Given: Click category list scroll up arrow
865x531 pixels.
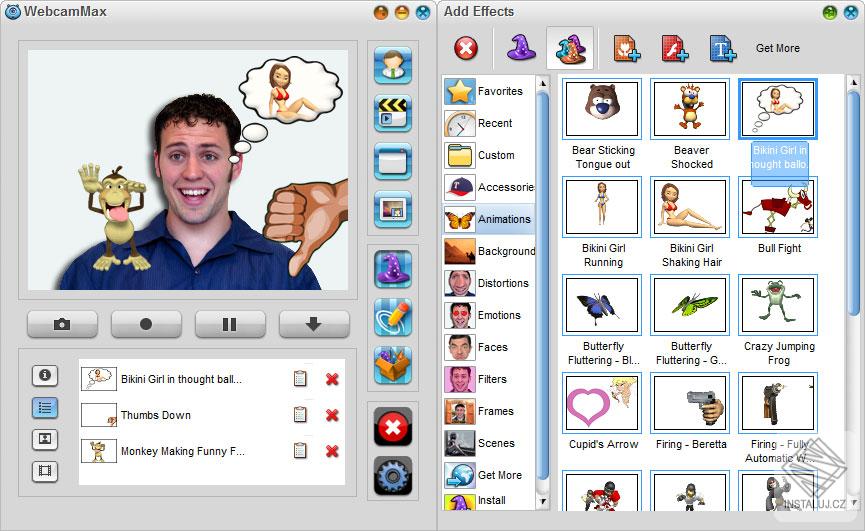Looking at the screenshot, I should (543, 83).
